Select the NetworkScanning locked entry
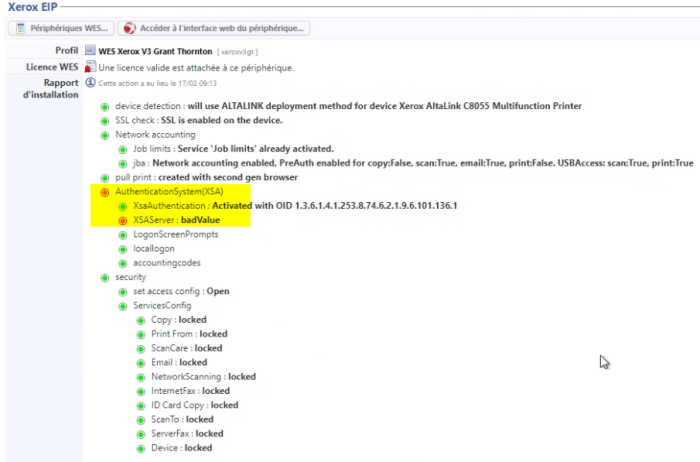The width and height of the screenshot is (700, 462). pyautogui.click(x=203, y=377)
